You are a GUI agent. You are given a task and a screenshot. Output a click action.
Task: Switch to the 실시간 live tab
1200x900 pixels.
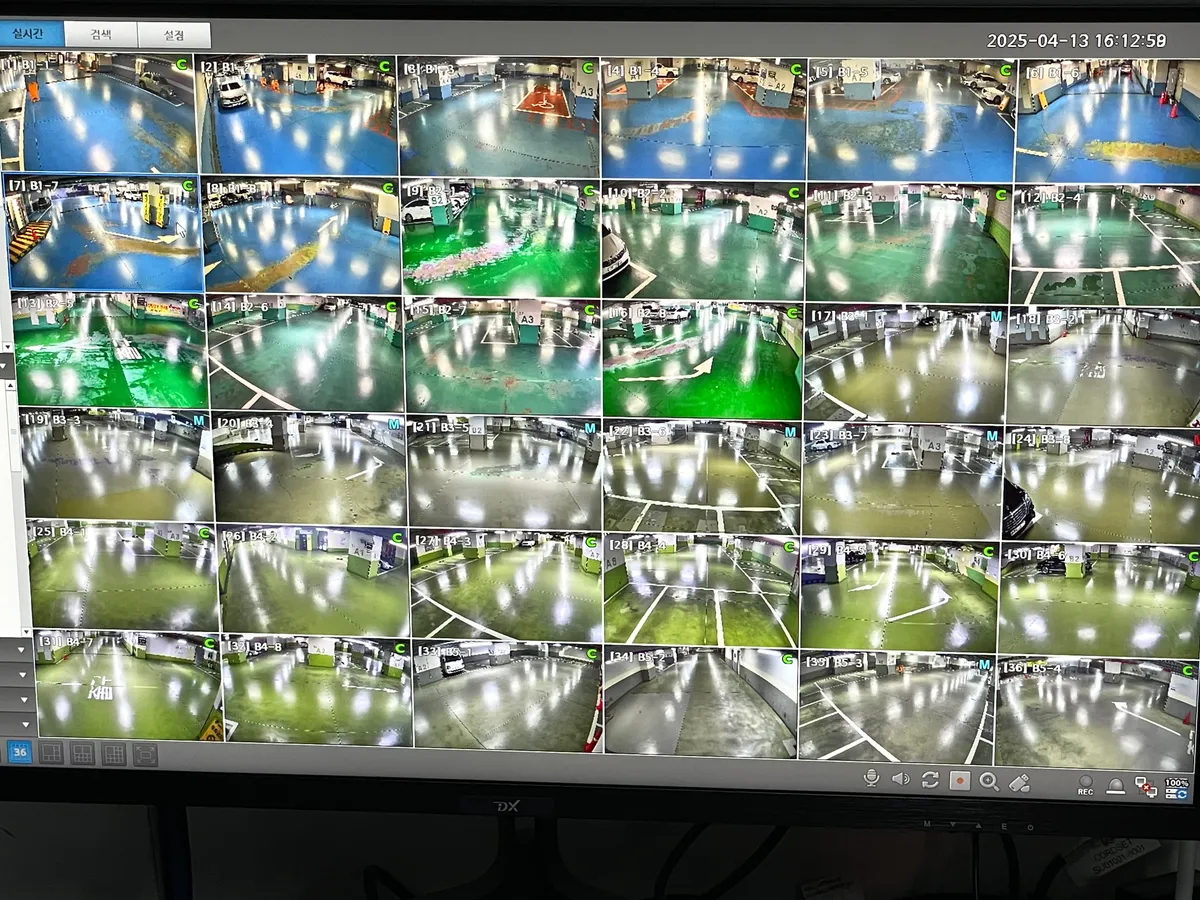[31, 34]
